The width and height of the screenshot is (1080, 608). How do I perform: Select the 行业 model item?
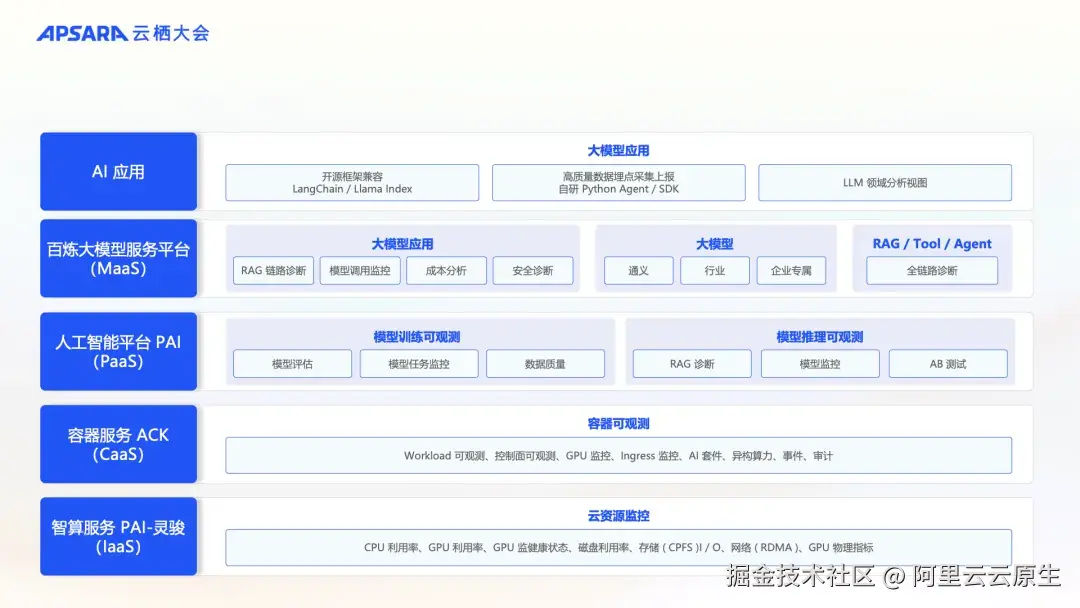click(715, 270)
